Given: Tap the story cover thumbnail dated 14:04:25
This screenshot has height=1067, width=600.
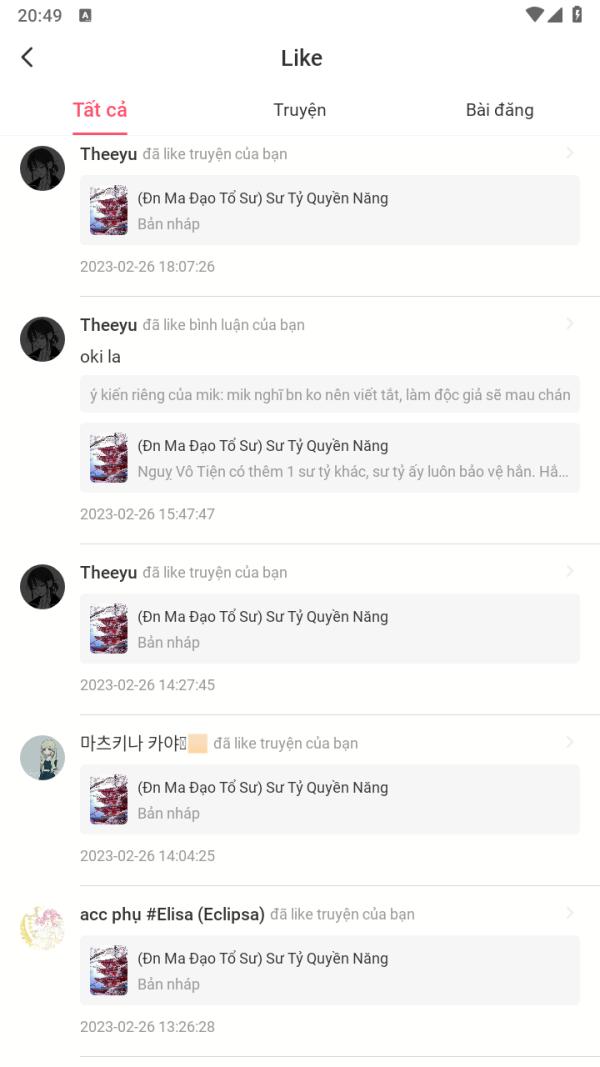Looking at the screenshot, I should [109, 799].
